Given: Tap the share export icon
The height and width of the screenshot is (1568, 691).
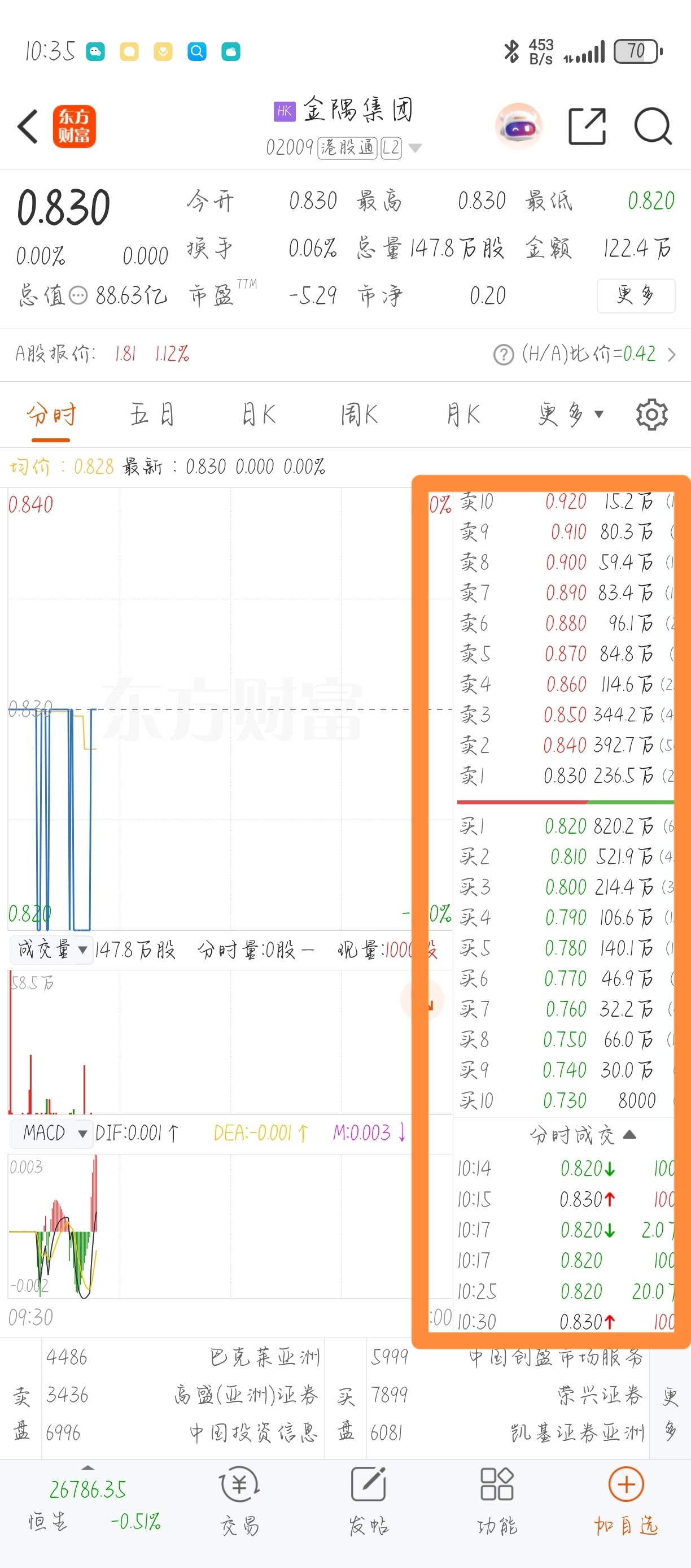Looking at the screenshot, I should tap(587, 127).
